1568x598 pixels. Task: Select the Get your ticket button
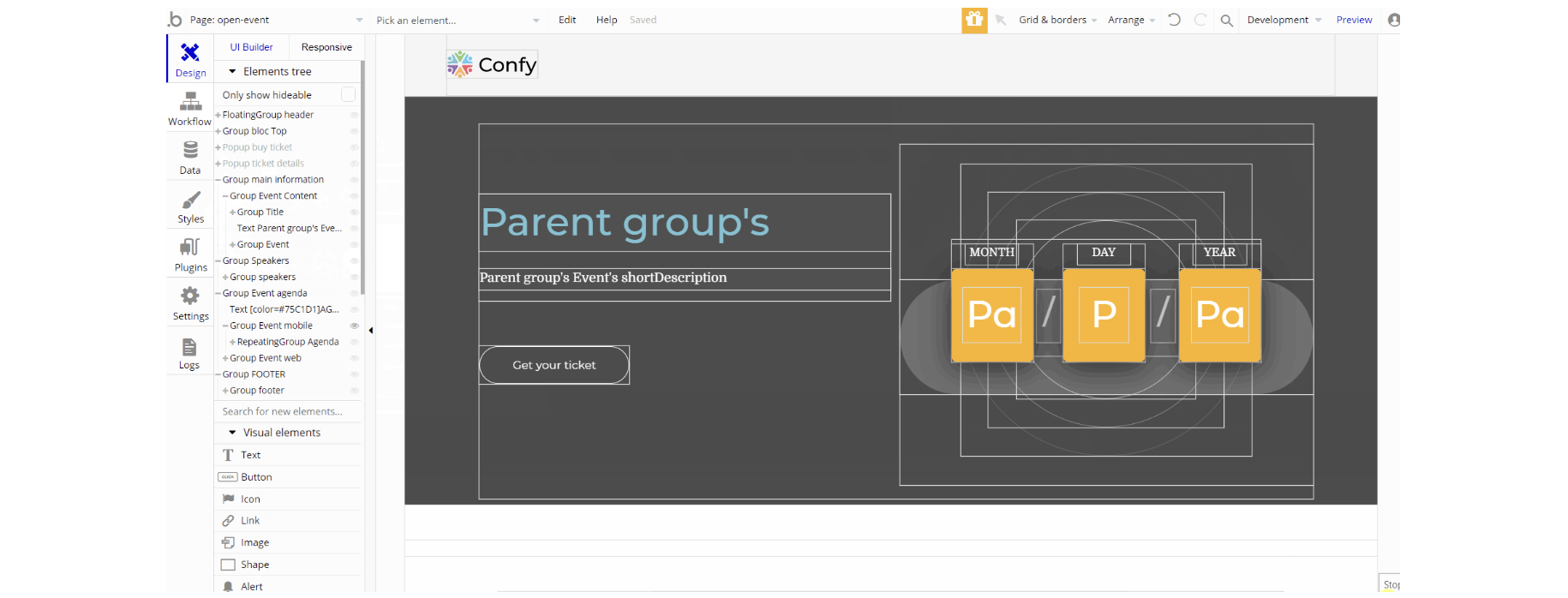(x=554, y=365)
